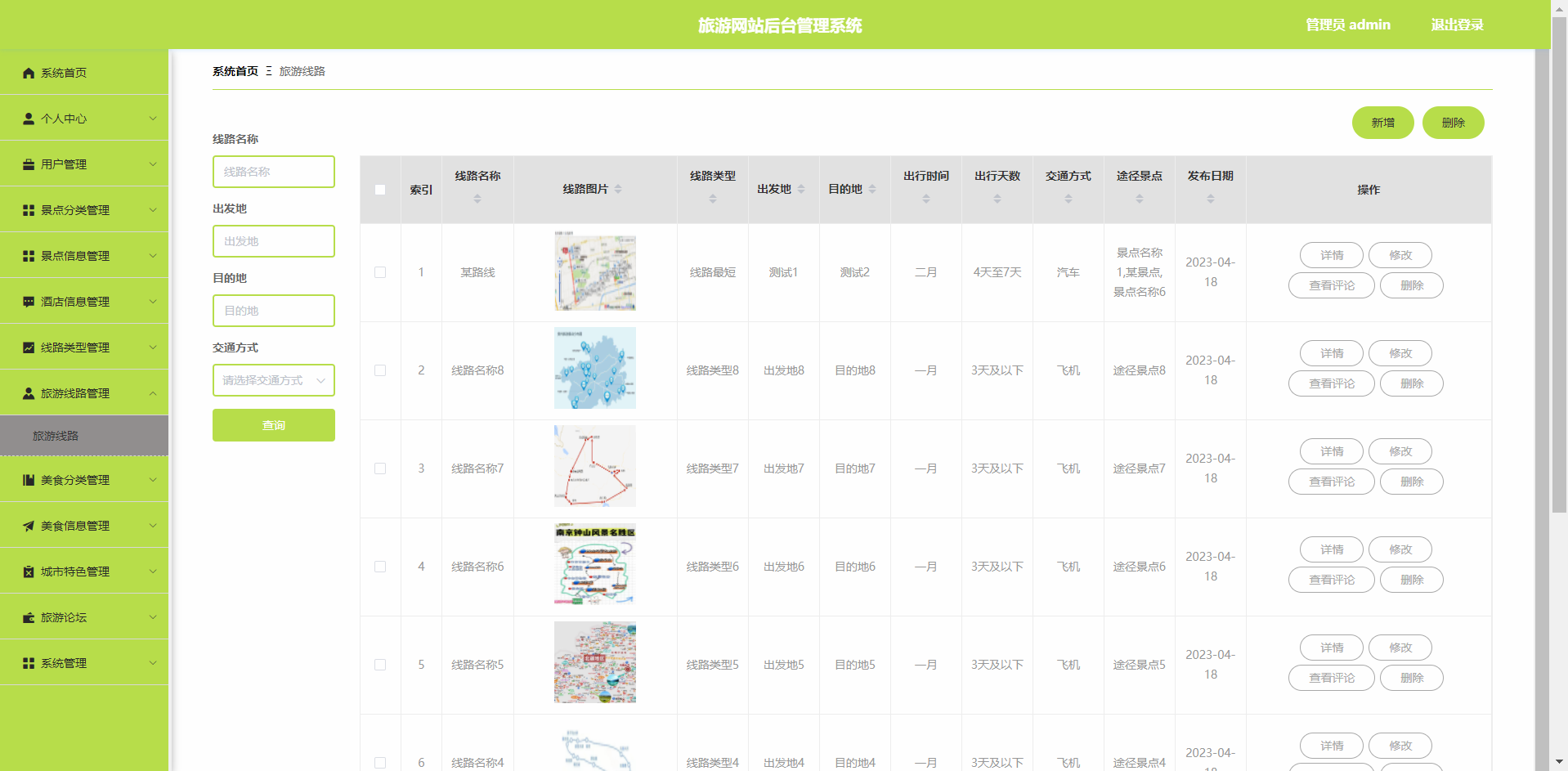
Task: Click the book icon beside 美食分类管理
Action: (29, 480)
